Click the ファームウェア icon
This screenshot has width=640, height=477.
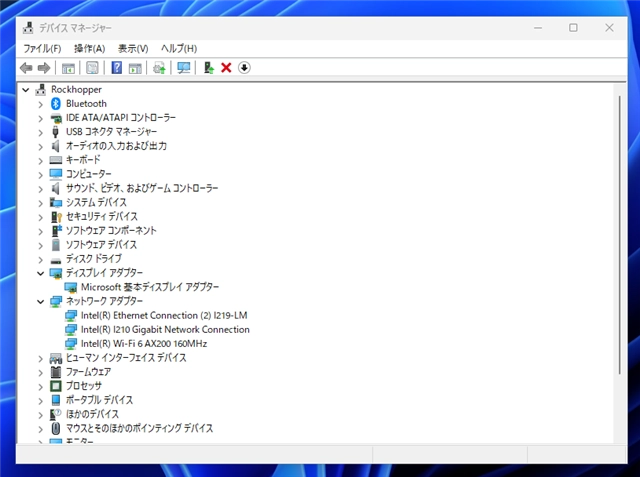[x=56, y=372]
